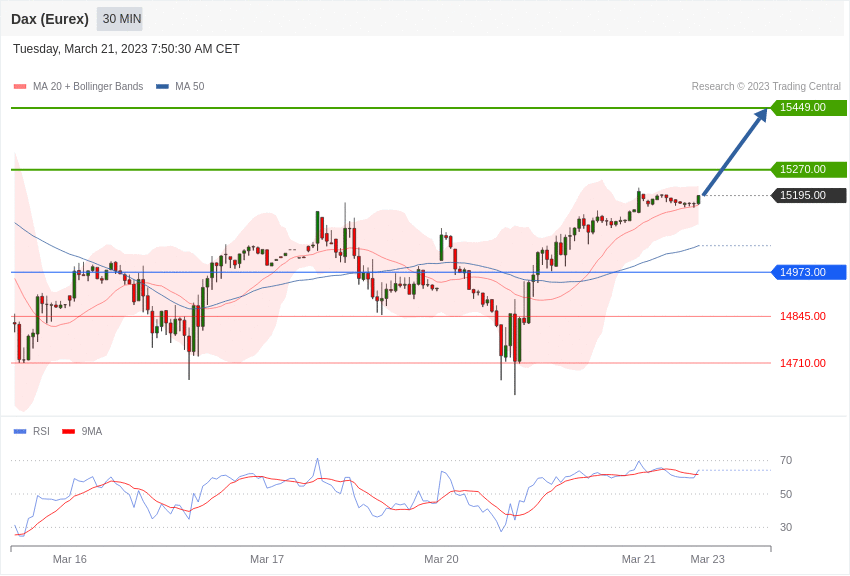Click the 14710.00 red support label
This screenshot has width=850, height=576.
(x=803, y=363)
